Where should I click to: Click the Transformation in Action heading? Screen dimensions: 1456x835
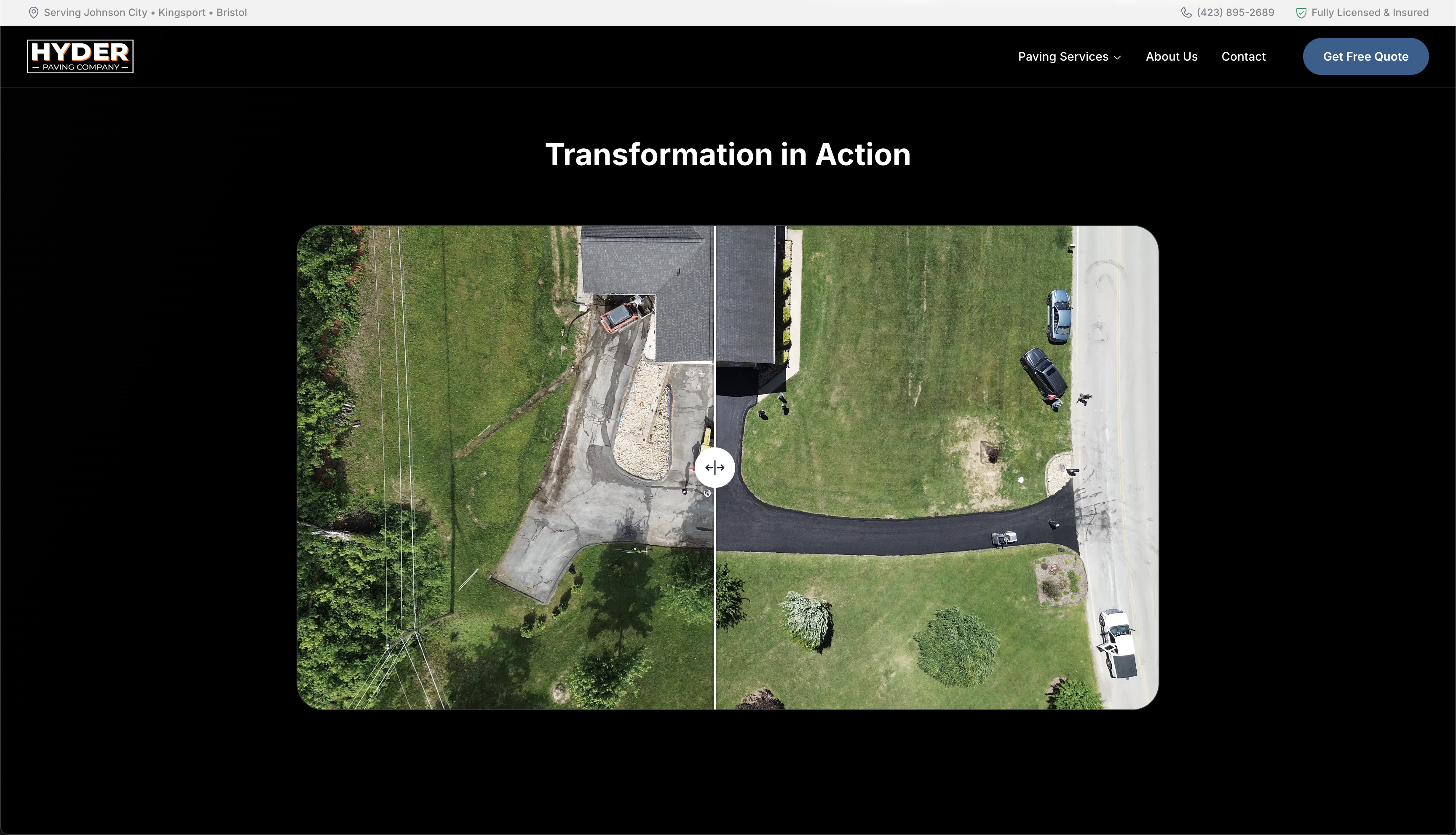click(x=727, y=154)
